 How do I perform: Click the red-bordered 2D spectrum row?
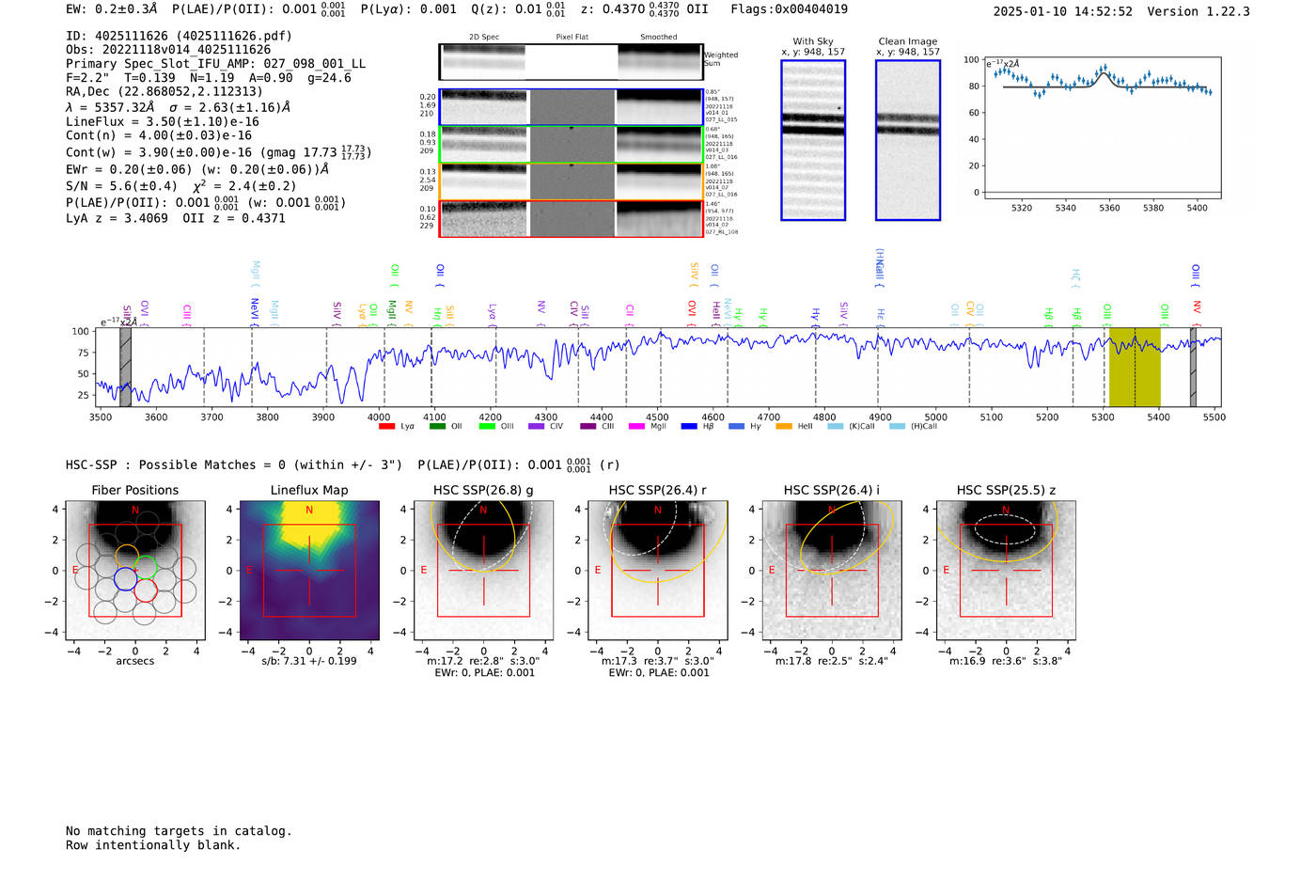571,219
